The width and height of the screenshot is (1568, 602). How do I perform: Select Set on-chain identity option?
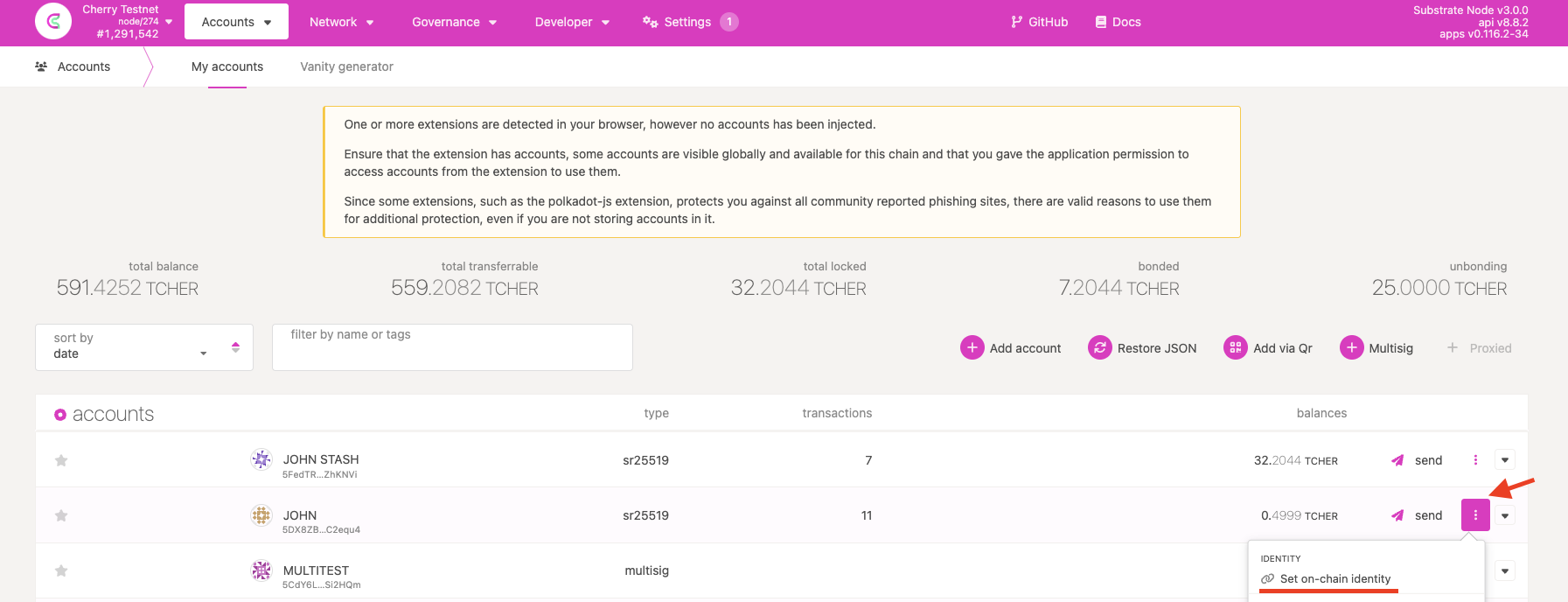point(1334,578)
